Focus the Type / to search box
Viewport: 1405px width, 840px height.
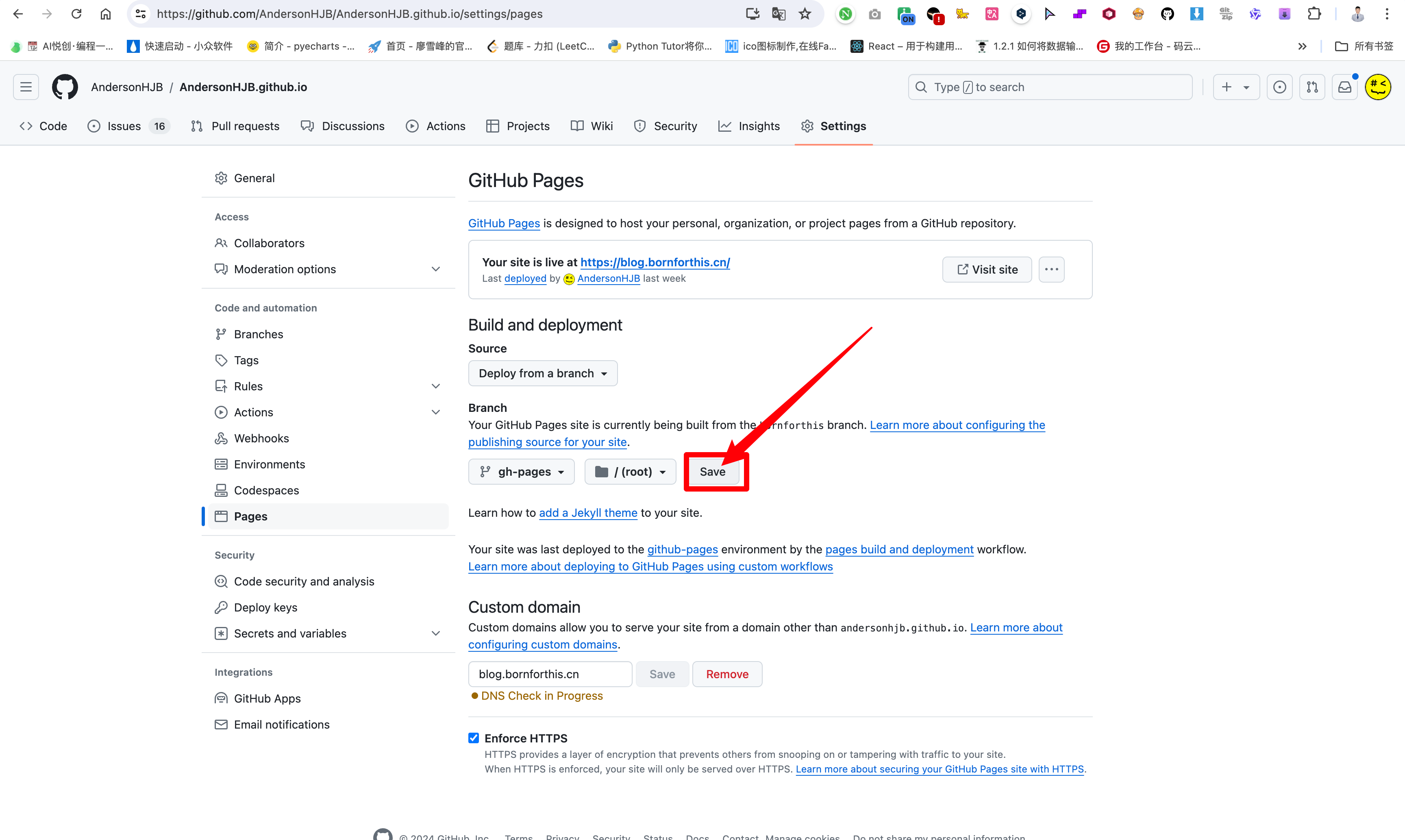coord(1050,87)
